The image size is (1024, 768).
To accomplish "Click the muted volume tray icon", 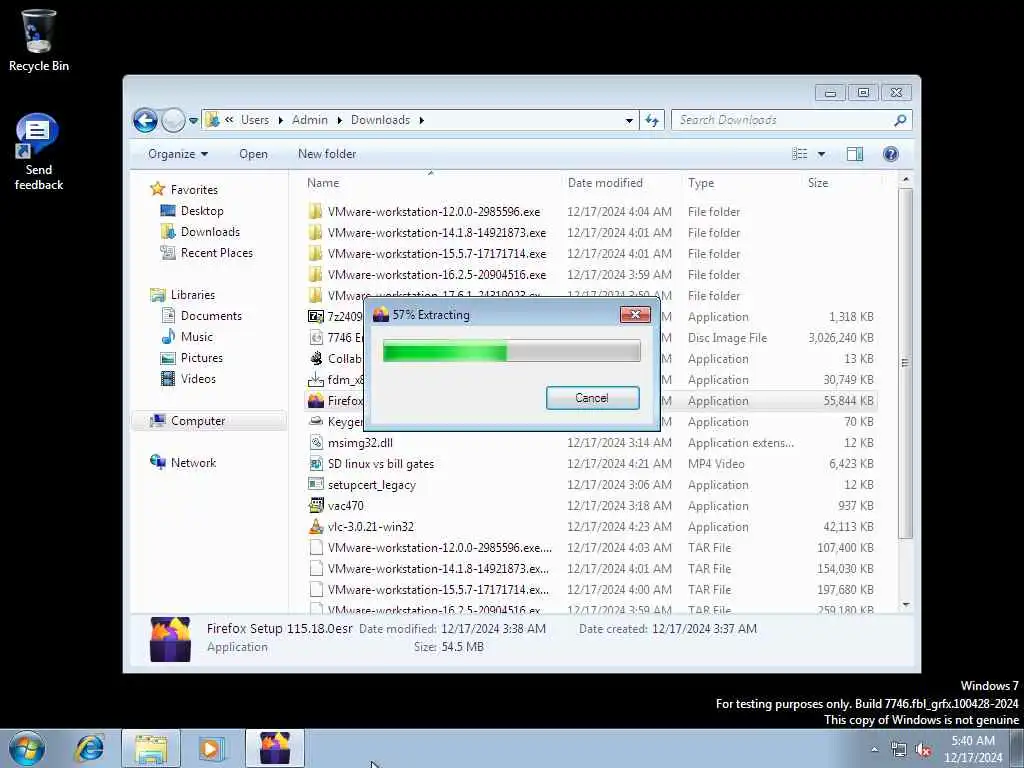I will pos(923,750).
